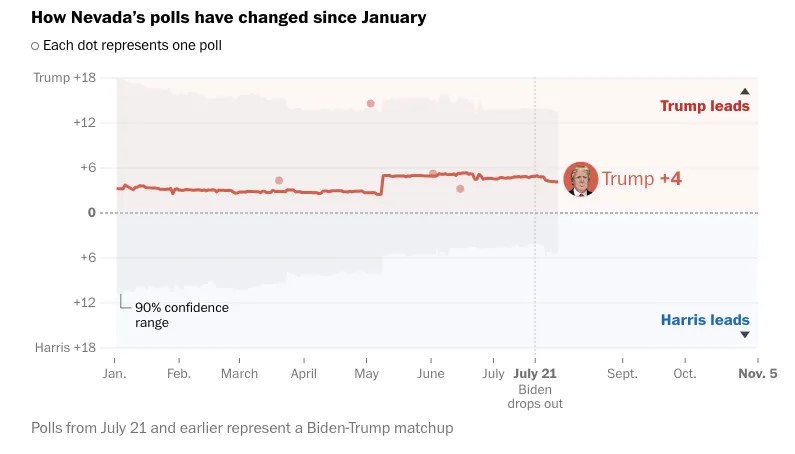Viewport: 795px width, 454px height.
Task: Click the 90% confidence range bracket marker
Action: pos(125,302)
